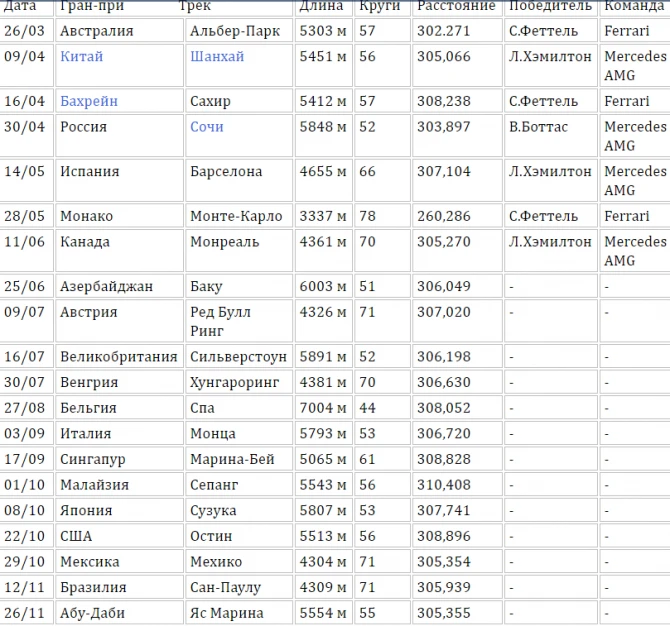Click the 3337 м length value
670x626 pixels.
click(x=323, y=216)
